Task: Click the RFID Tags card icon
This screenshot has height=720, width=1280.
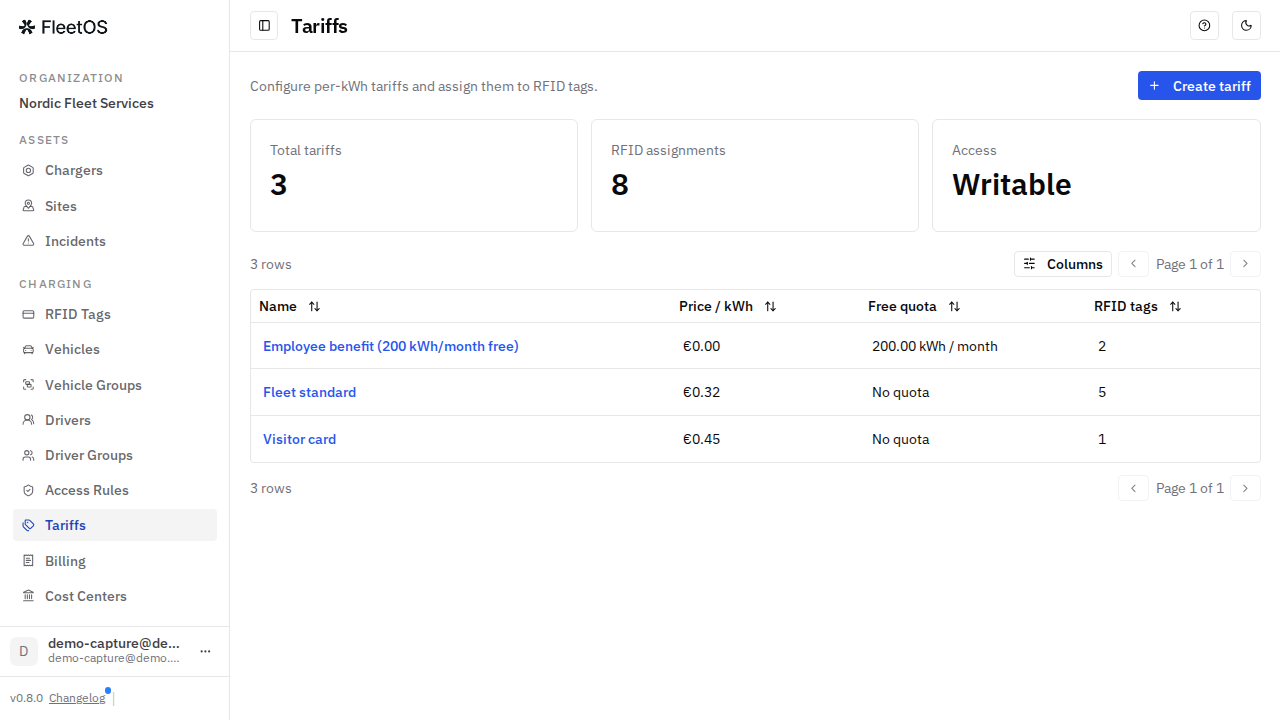Action: [29, 314]
